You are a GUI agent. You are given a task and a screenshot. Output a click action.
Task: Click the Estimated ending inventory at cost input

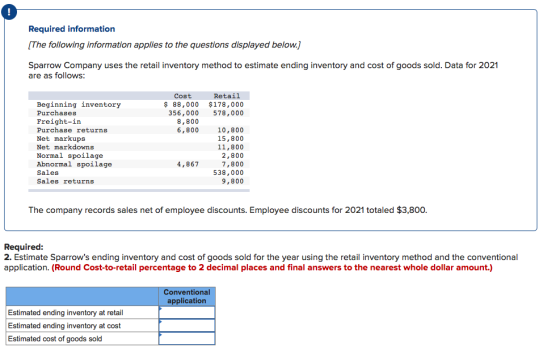click(187, 325)
